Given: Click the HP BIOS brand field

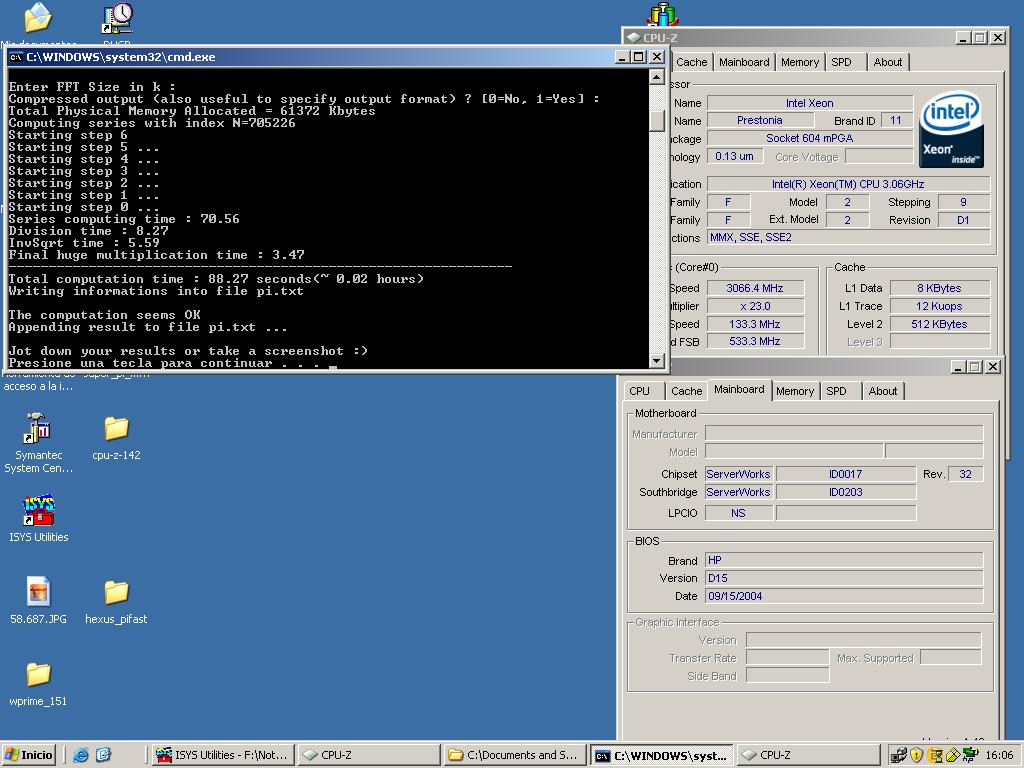Looking at the screenshot, I should (844, 560).
